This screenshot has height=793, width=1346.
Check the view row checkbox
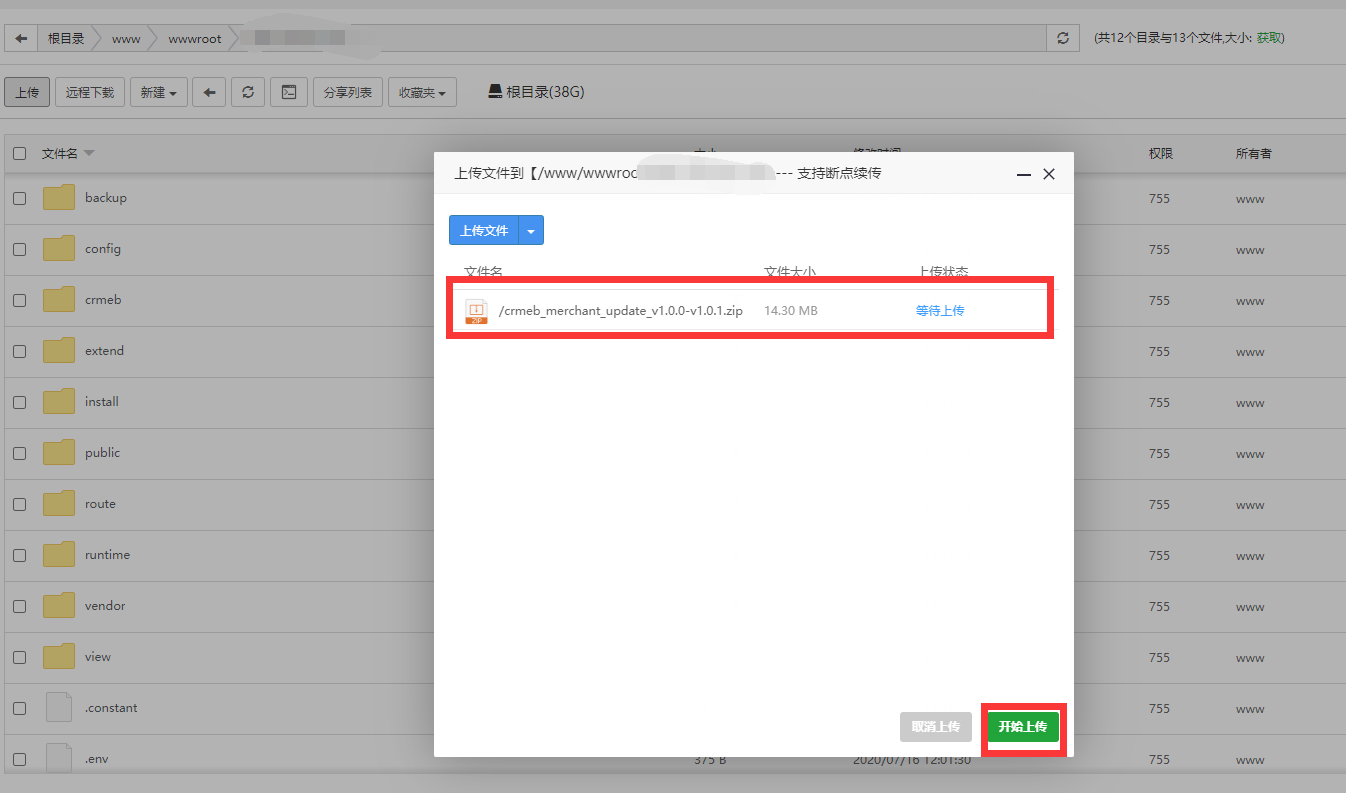click(19, 657)
